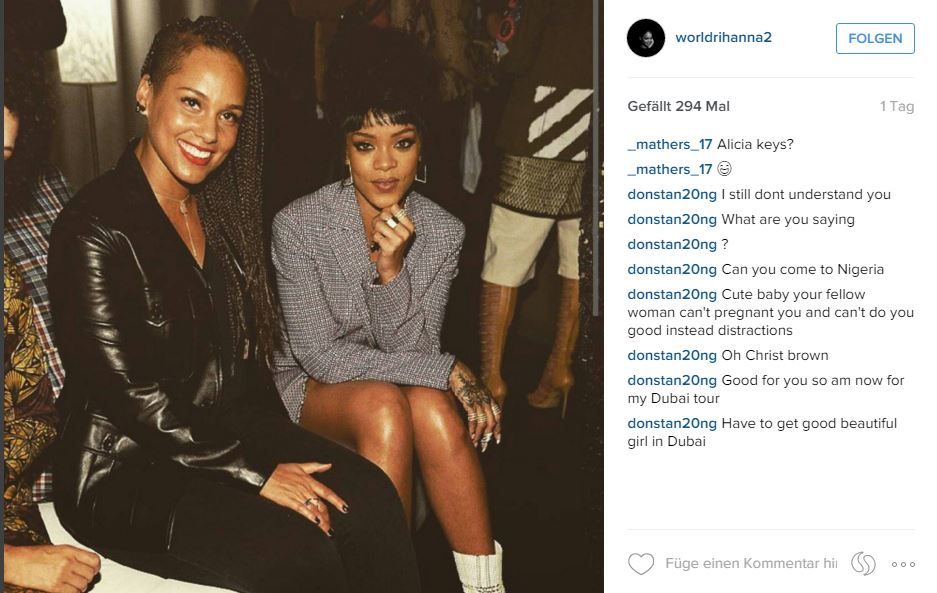Click donstan20ng beside the lone question mark comment

pos(672,244)
